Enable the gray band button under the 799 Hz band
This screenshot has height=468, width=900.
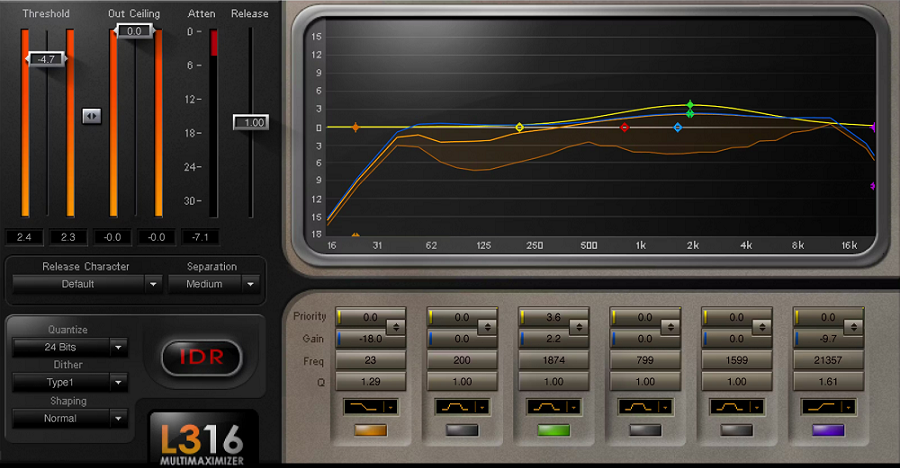point(645,430)
